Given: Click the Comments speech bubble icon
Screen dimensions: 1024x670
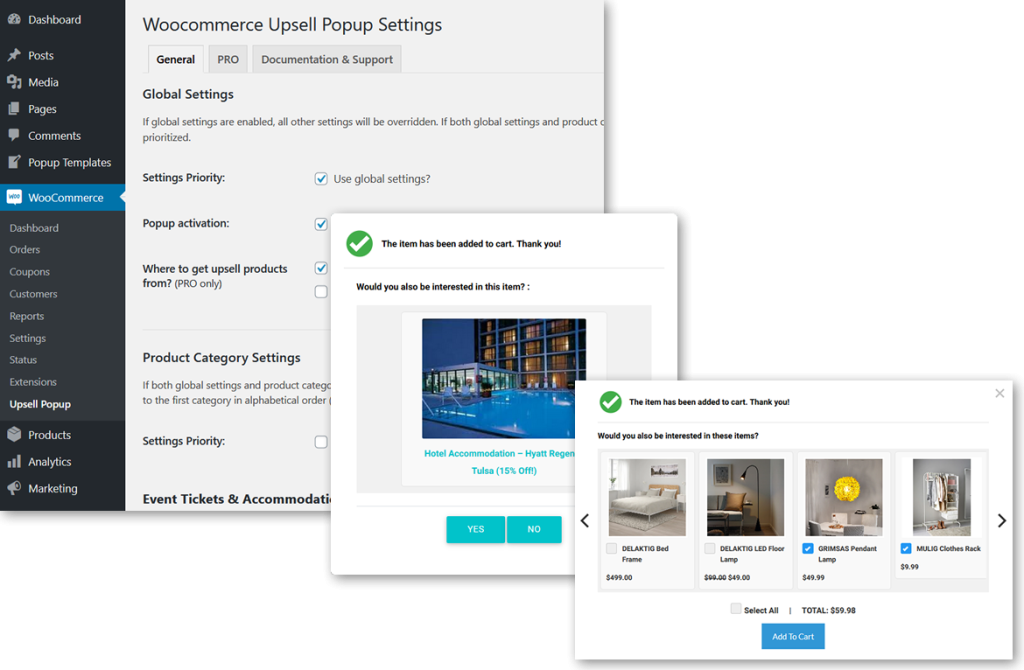Looking at the screenshot, I should pyautogui.click(x=14, y=136).
